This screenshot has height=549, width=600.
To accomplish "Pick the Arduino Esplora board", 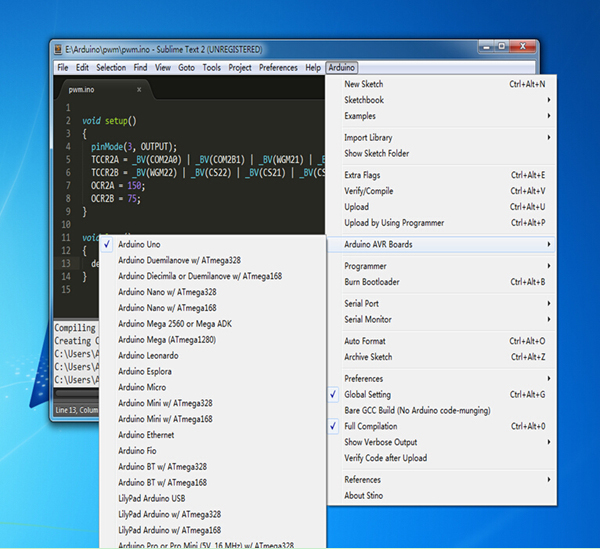I will [x=213, y=371].
